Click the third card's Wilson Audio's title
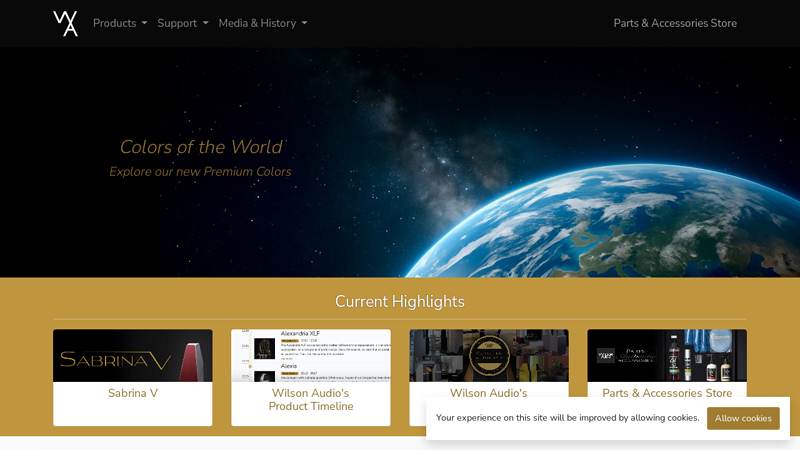 pos(488,393)
